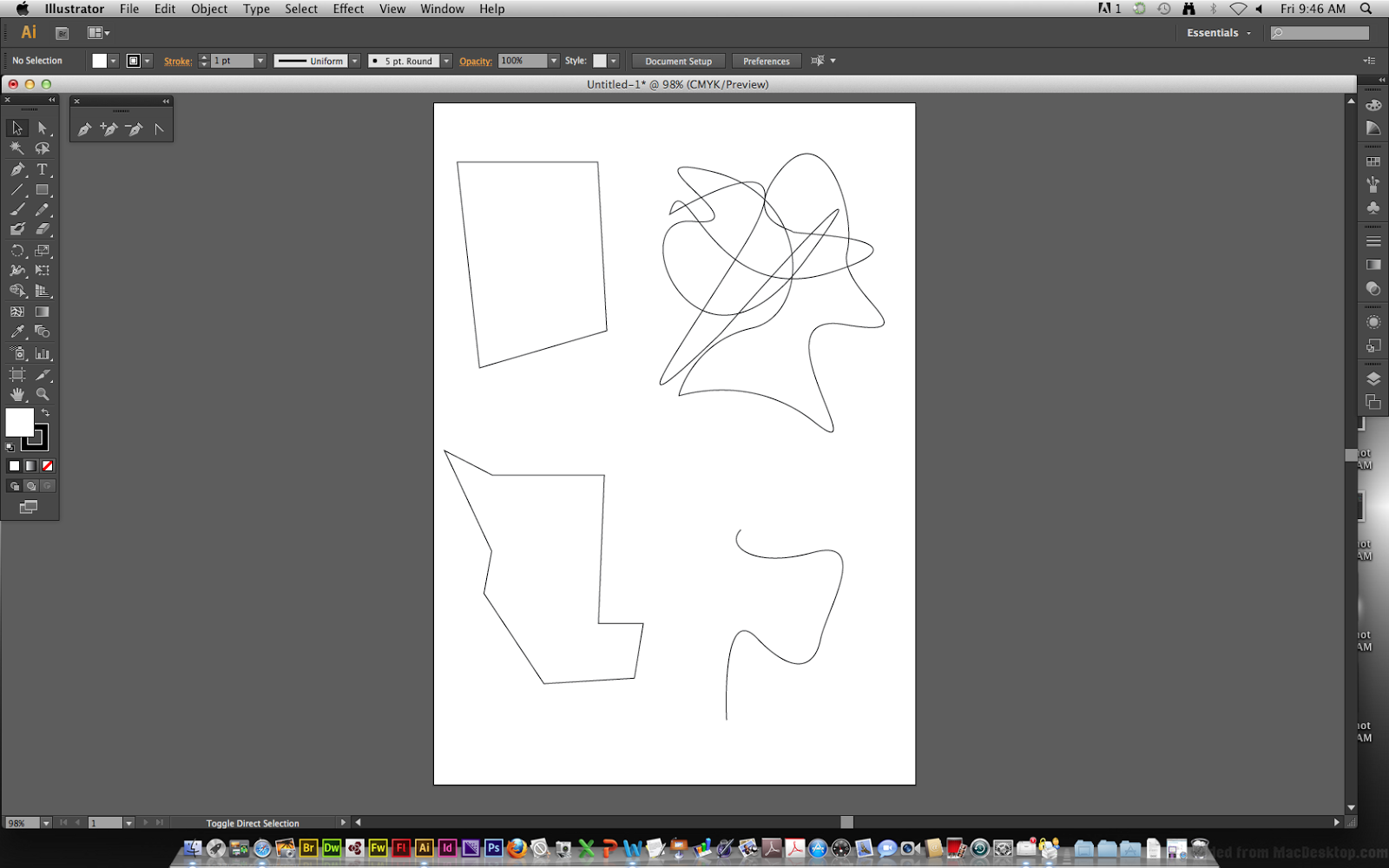Open the Select menu
Image resolution: width=1389 pixels, height=868 pixels.
[300, 9]
